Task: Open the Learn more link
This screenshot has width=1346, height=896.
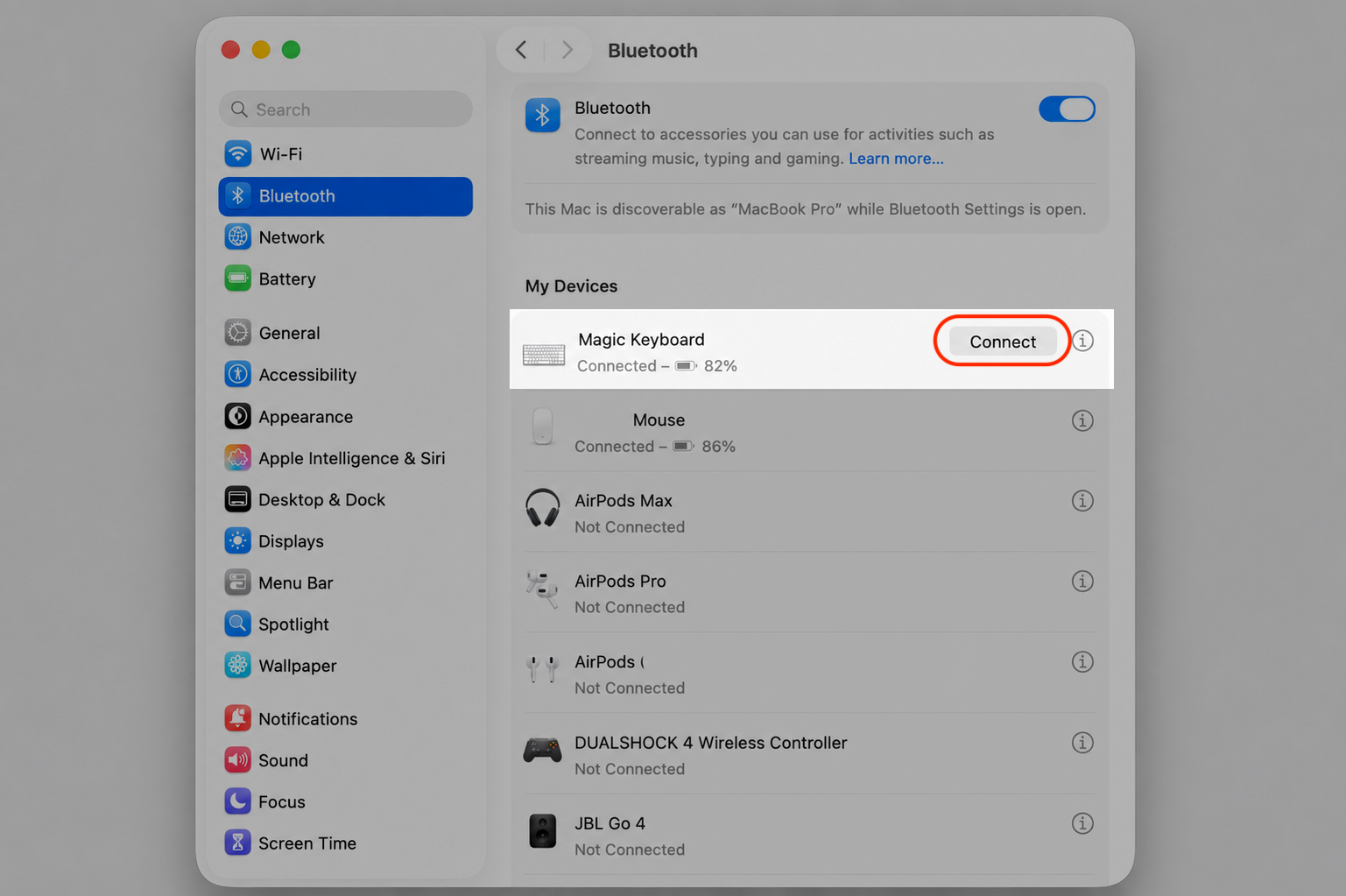Action: 896,159
